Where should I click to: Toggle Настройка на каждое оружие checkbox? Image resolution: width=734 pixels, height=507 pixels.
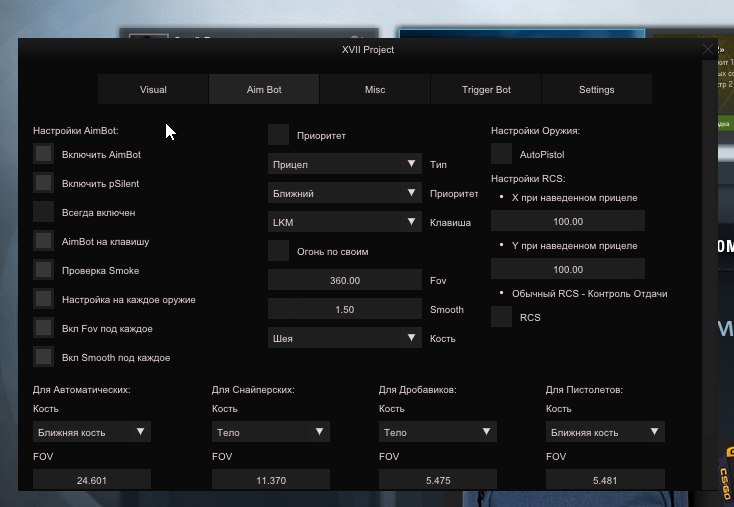coord(44,299)
